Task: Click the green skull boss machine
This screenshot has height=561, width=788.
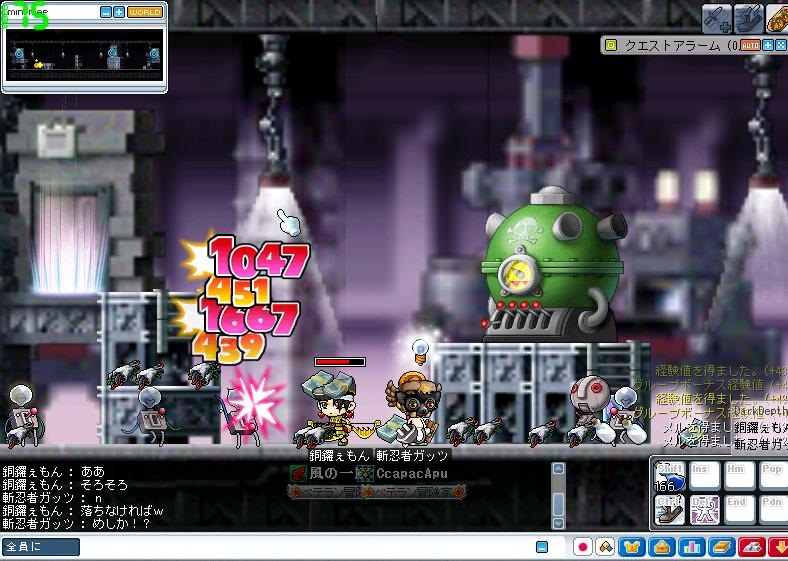Action: click(x=554, y=264)
